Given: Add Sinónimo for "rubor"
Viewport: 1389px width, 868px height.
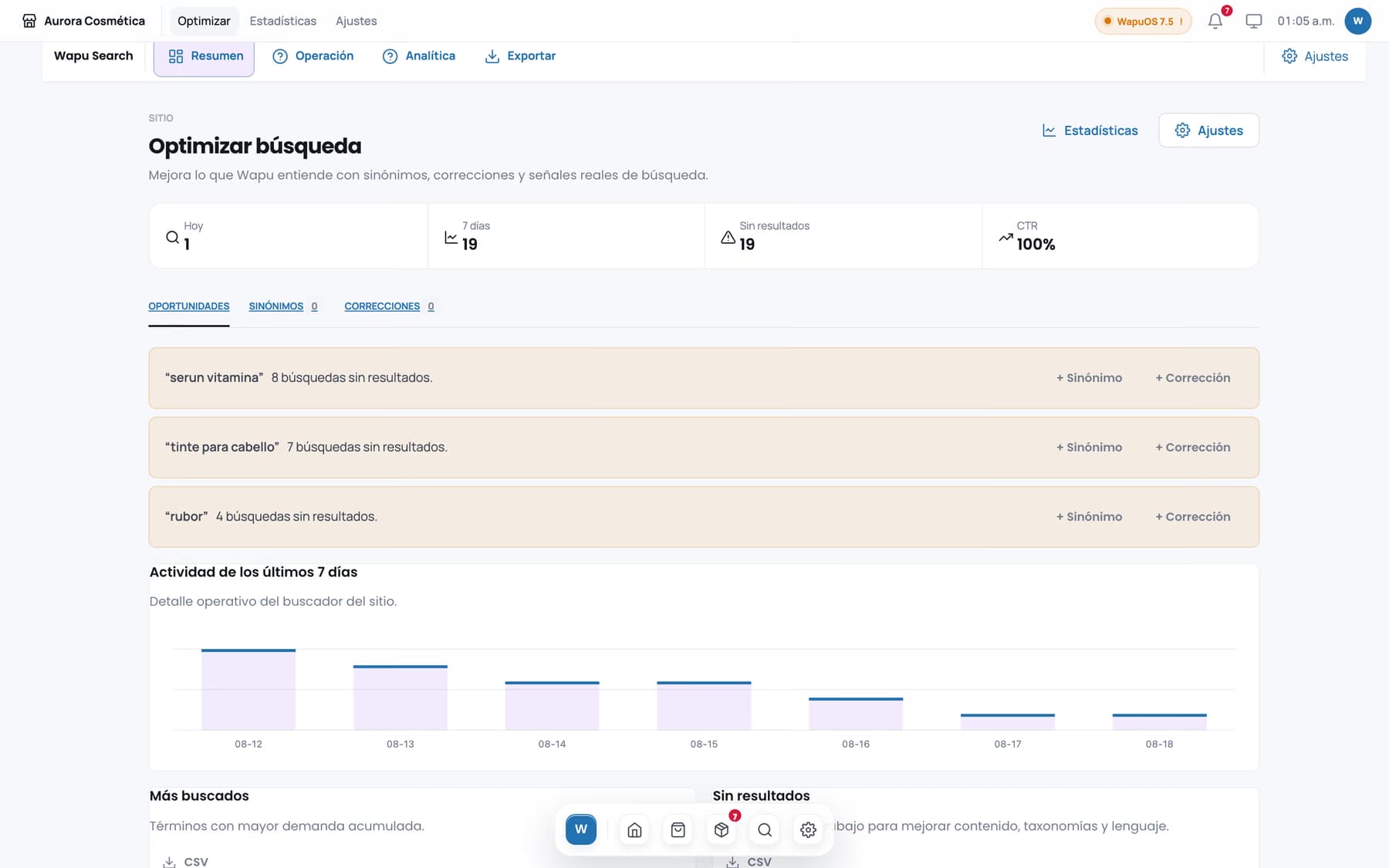Looking at the screenshot, I should coord(1089,517).
